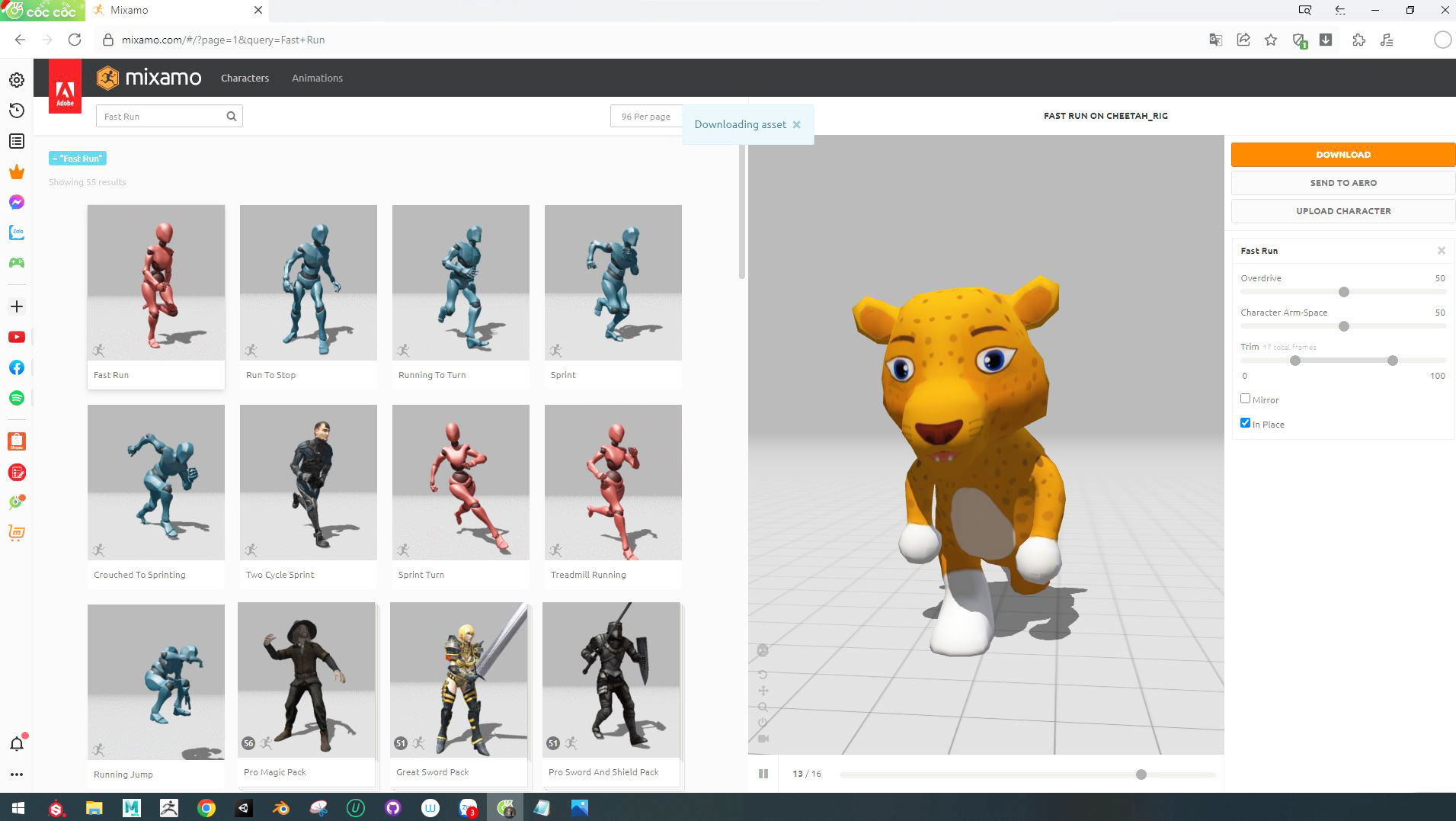This screenshot has height=821, width=1456.
Task: Click the Send To Aero button
Action: [1342, 182]
